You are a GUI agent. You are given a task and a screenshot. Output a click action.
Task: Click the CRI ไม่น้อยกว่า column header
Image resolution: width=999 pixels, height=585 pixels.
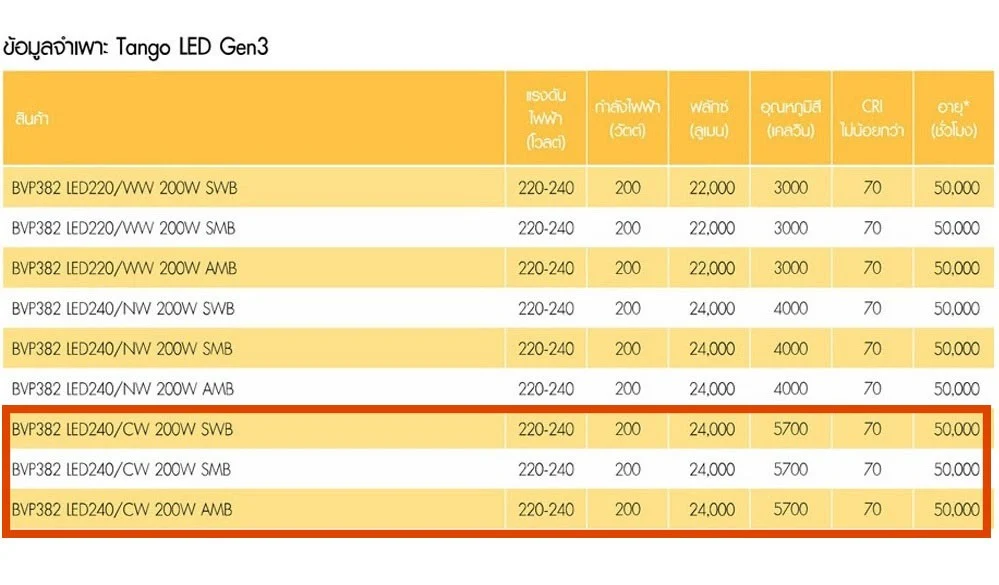[x=872, y=118]
